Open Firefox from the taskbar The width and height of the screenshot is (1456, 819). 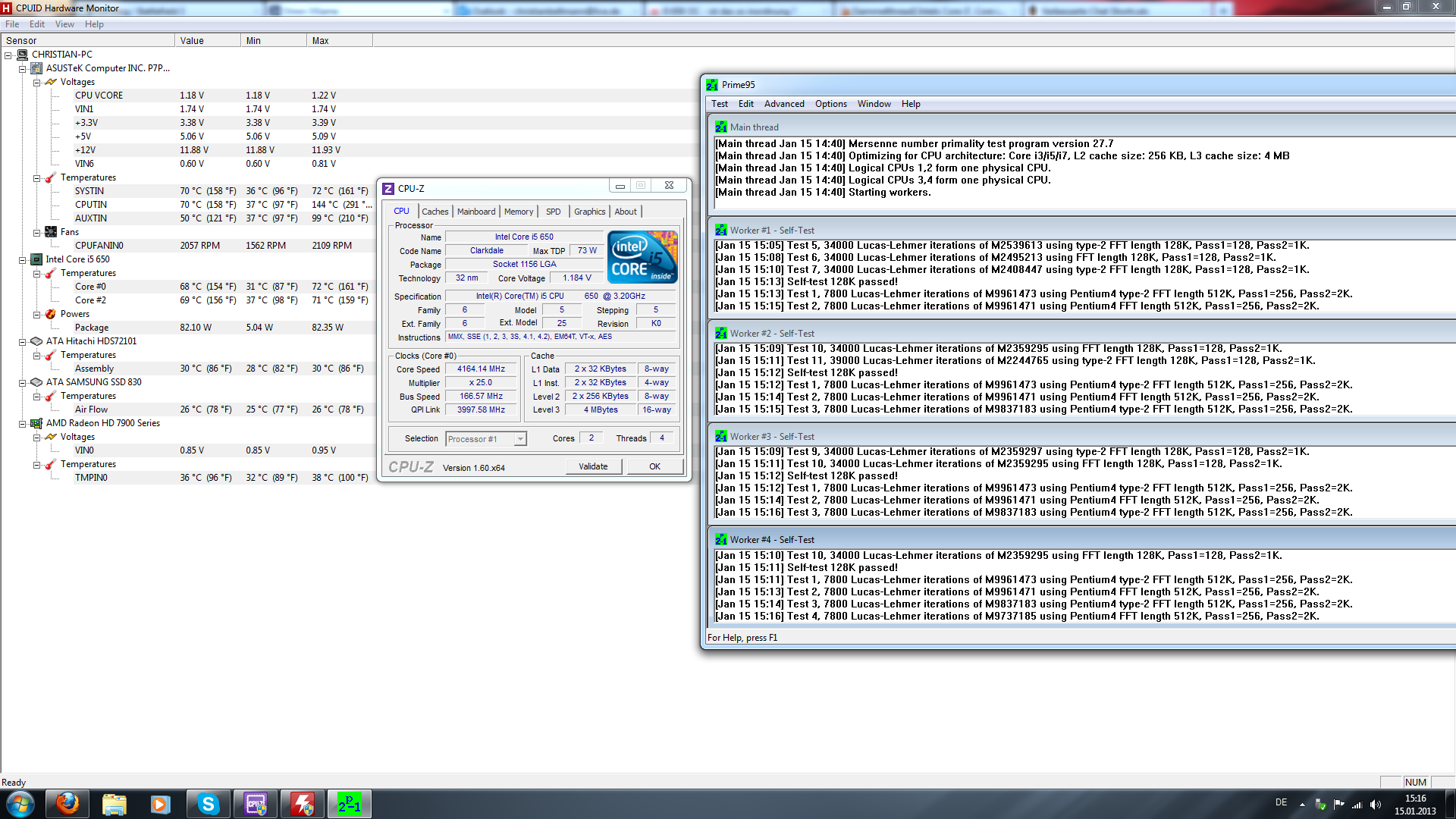pyautogui.click(x=67, y=803)
